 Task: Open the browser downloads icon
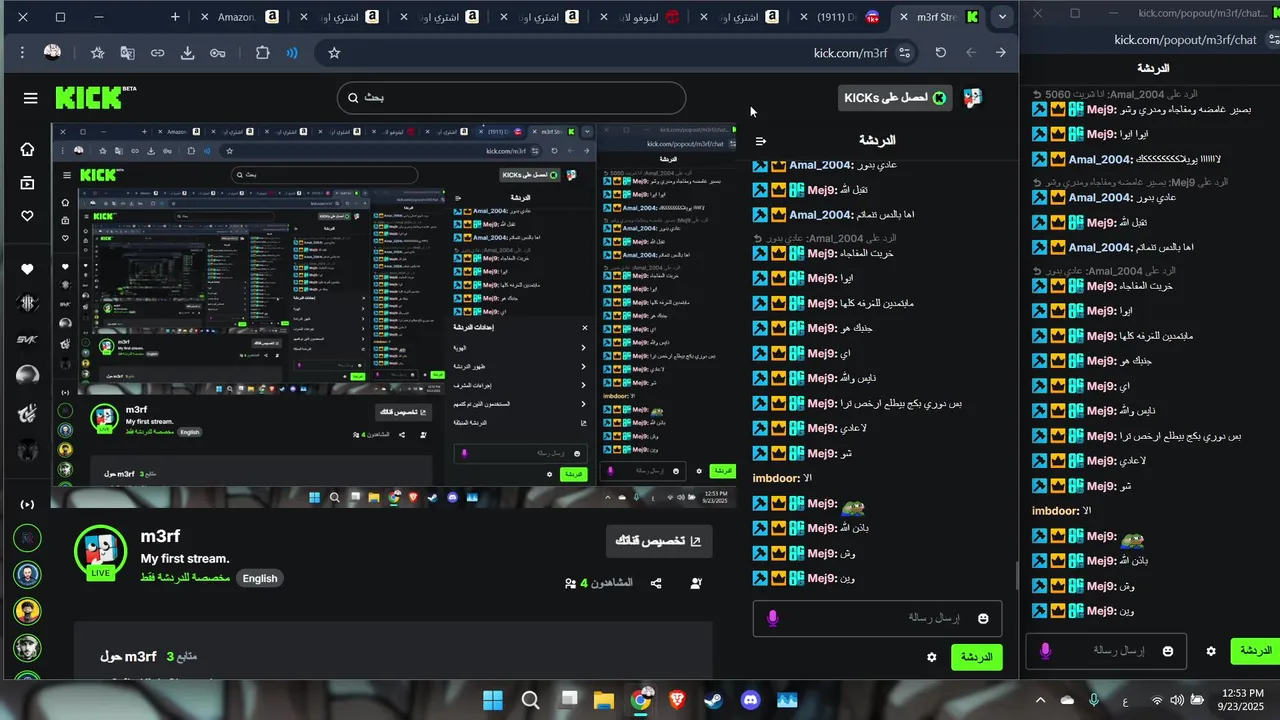pos(187,53)
